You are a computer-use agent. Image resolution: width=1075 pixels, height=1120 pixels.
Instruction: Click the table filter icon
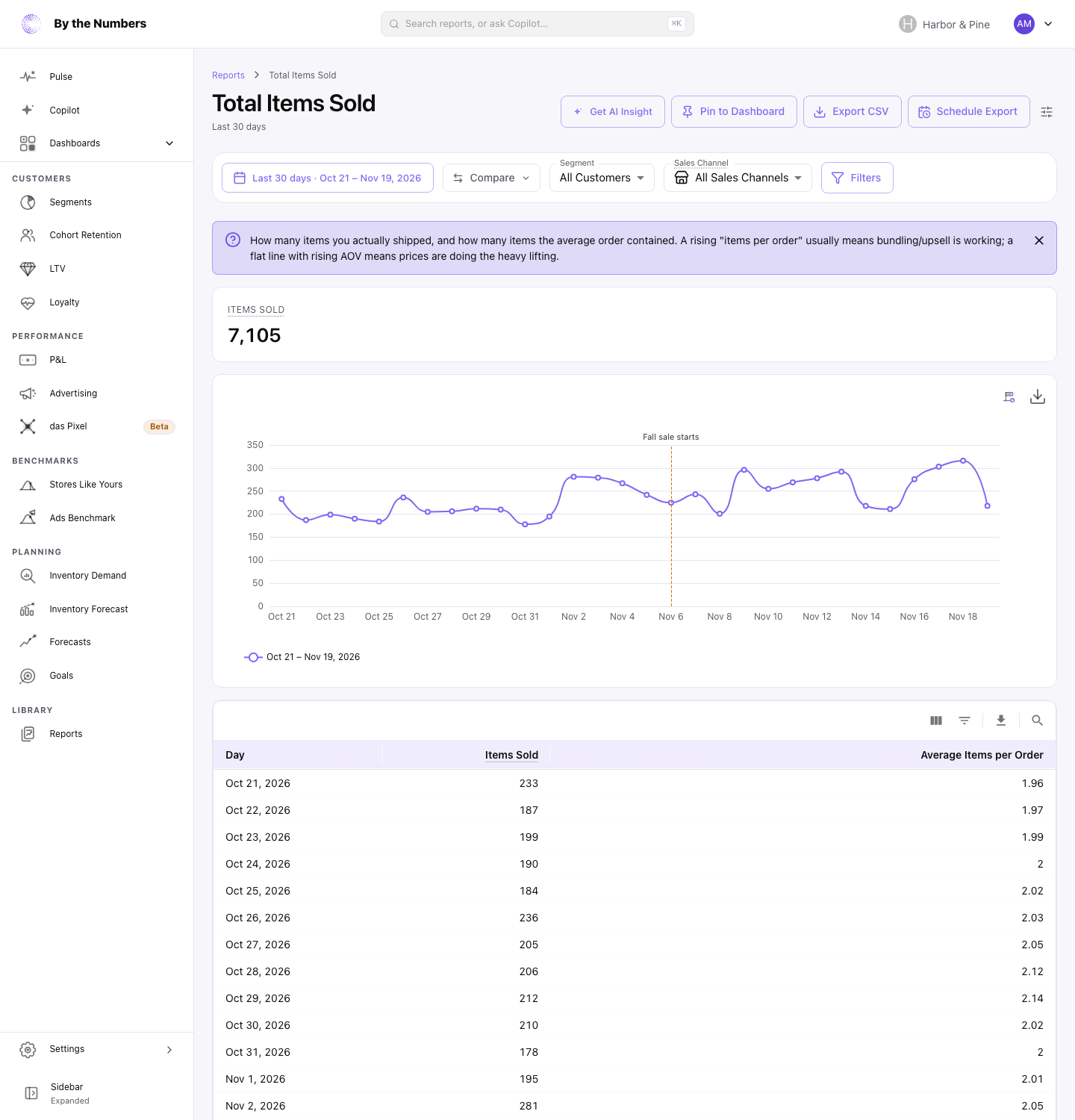point(965,721)
